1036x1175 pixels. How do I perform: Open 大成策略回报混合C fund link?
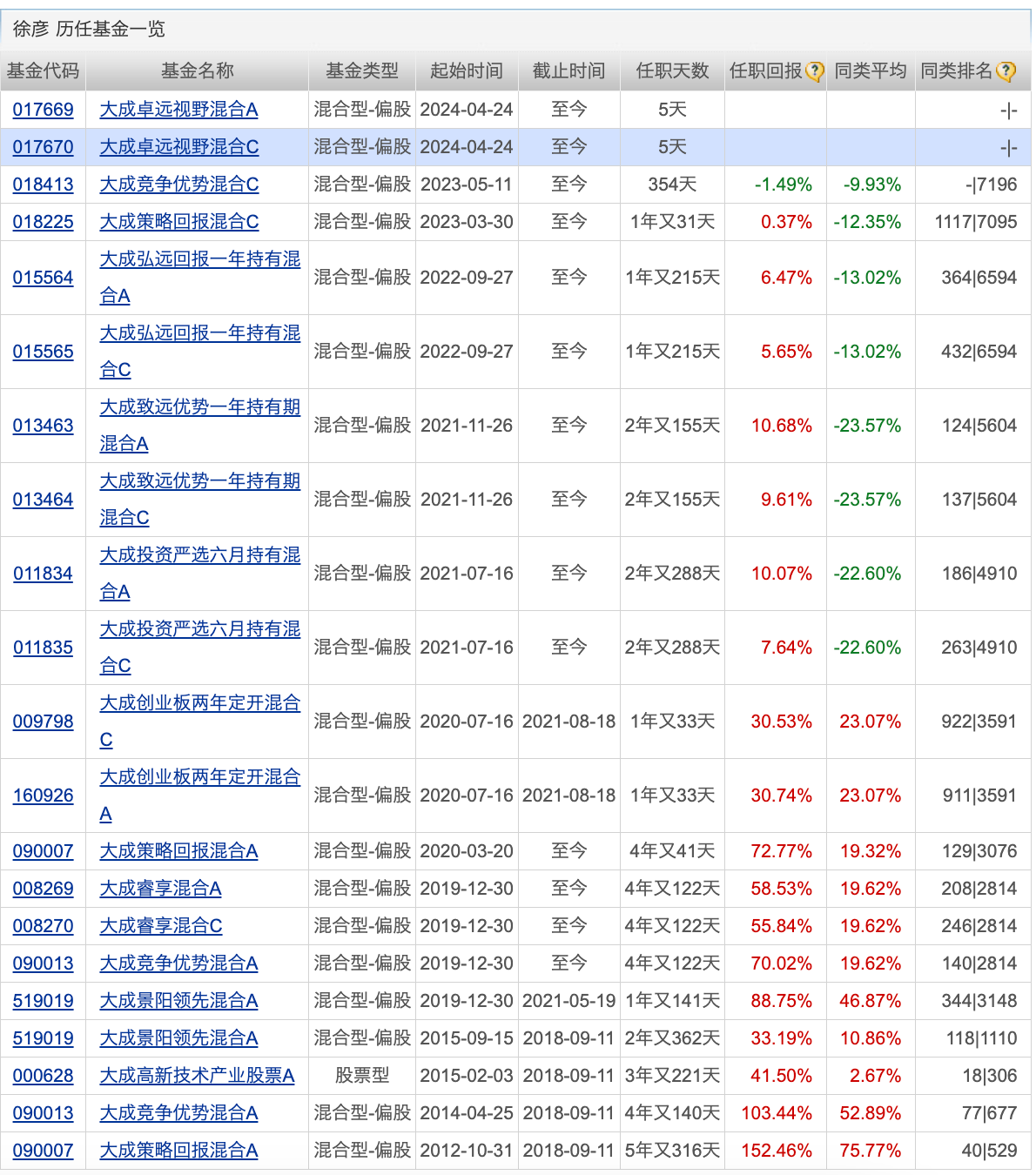click(179, 222)
